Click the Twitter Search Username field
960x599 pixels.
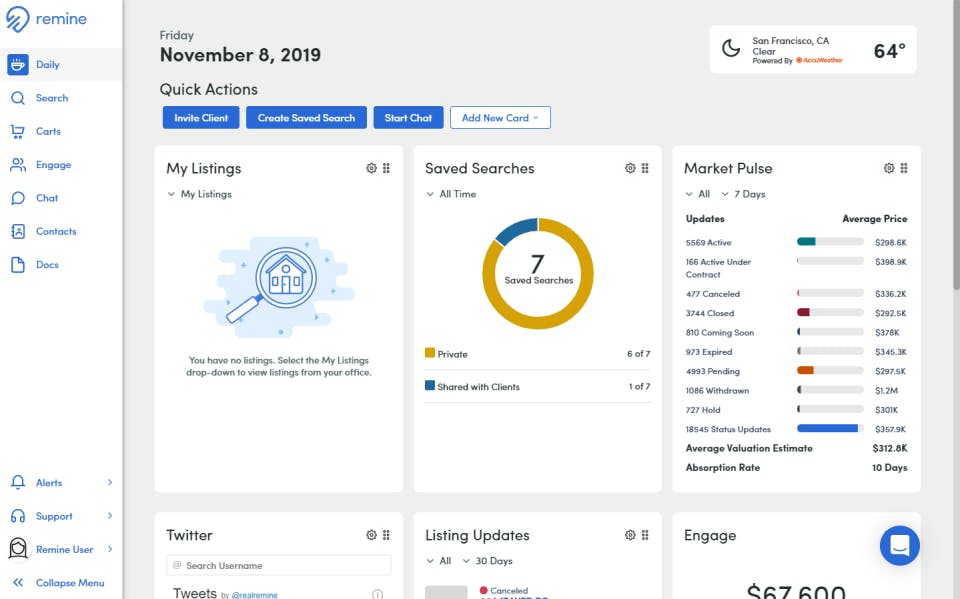coord(278,564)
